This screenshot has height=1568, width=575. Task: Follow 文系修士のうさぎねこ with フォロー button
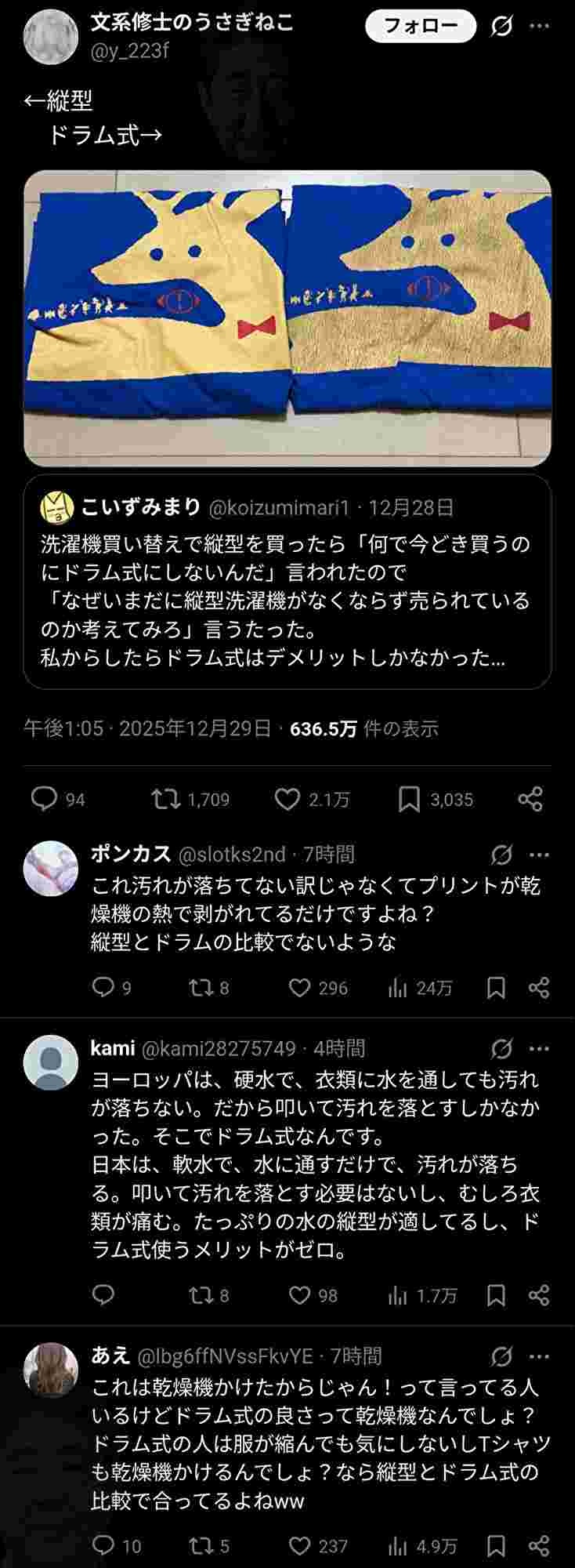coord(421,27)
